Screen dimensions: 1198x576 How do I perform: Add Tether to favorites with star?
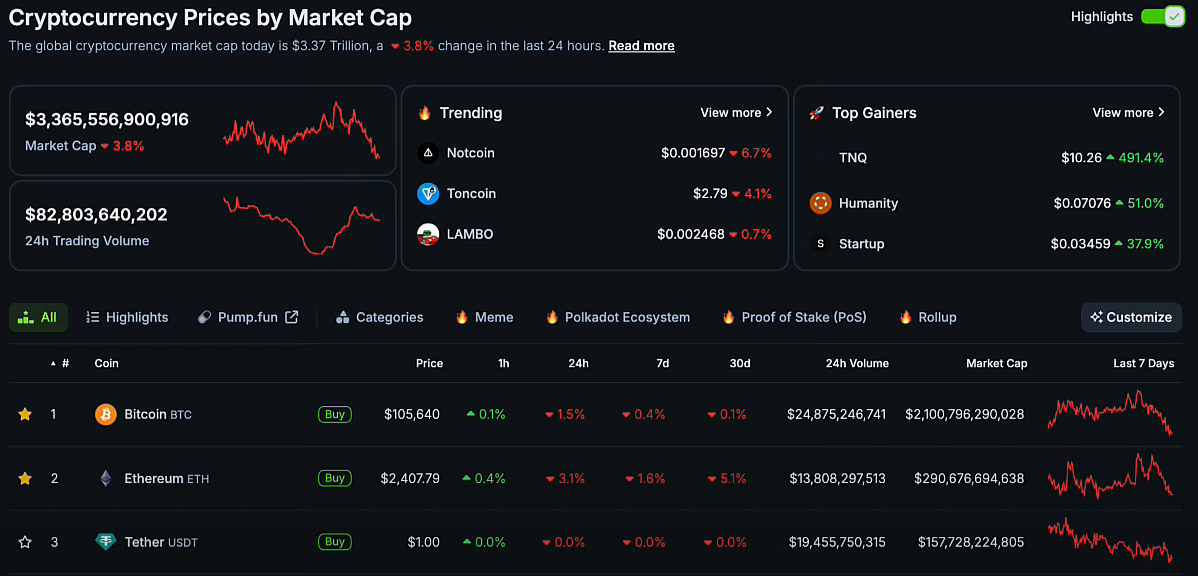click(x=25, y=542)
